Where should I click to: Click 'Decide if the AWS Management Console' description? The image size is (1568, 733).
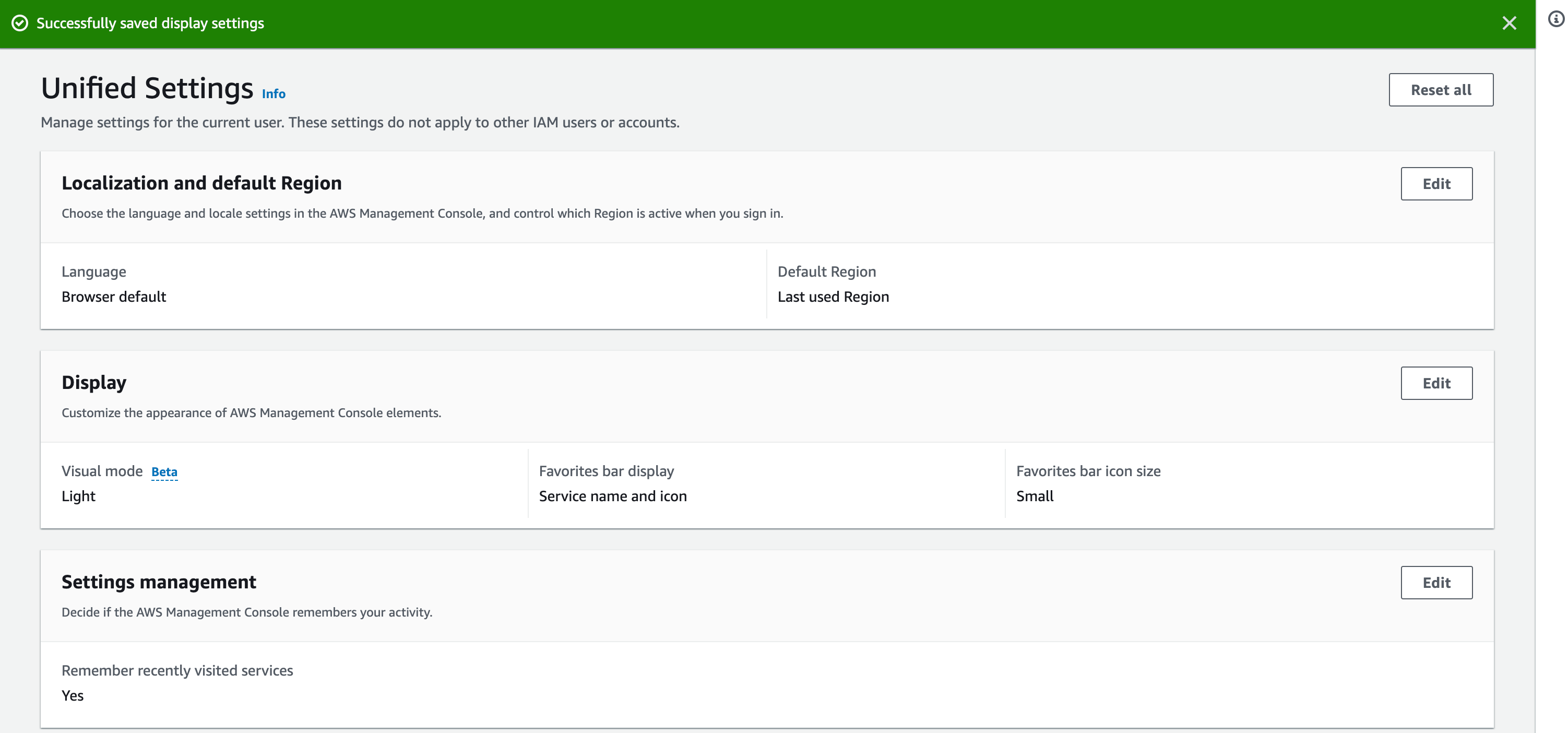point(246,612)
